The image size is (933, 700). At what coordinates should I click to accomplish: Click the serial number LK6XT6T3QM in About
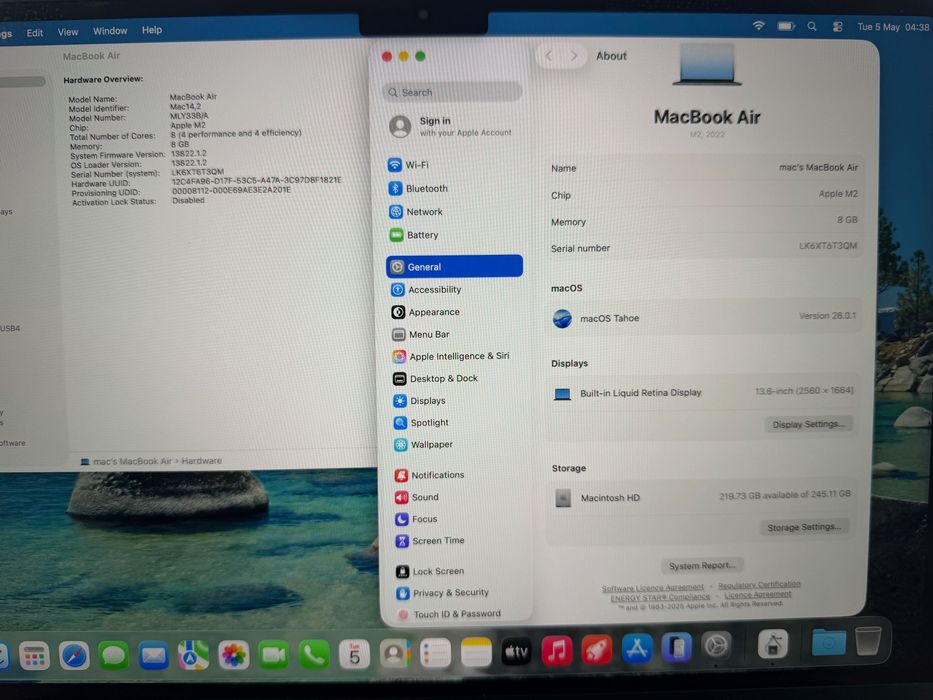click(828, 246)
